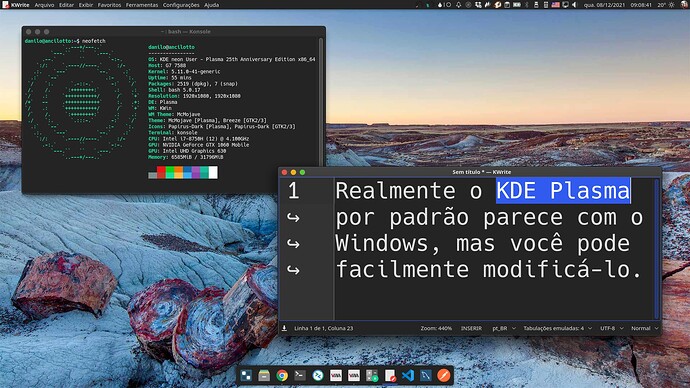This screenshot has width=690, height=388.
Task: Click the Shell: bash 5.0.17 line
Action: [174, 90]
